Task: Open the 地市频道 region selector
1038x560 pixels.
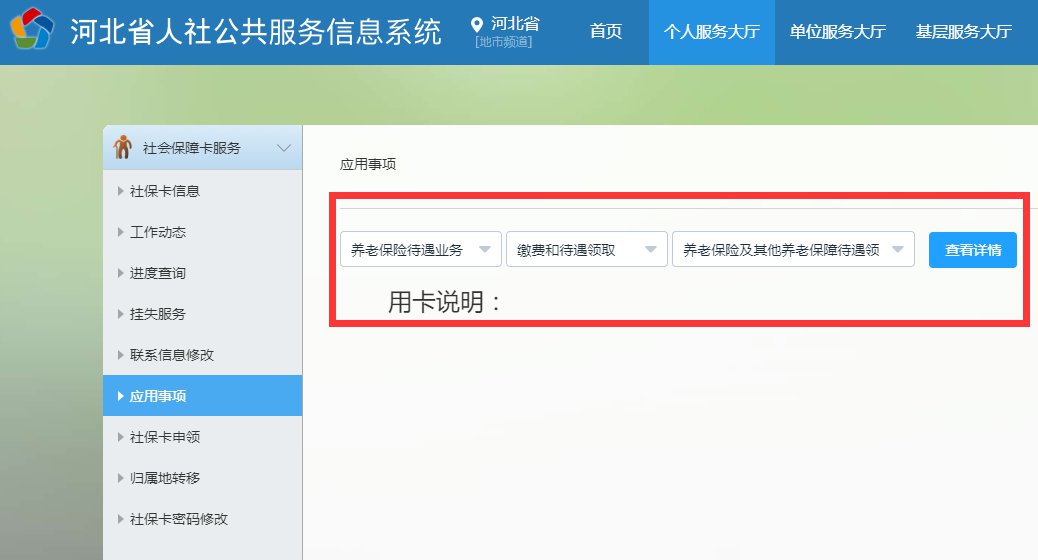Action: click(504, 42)
